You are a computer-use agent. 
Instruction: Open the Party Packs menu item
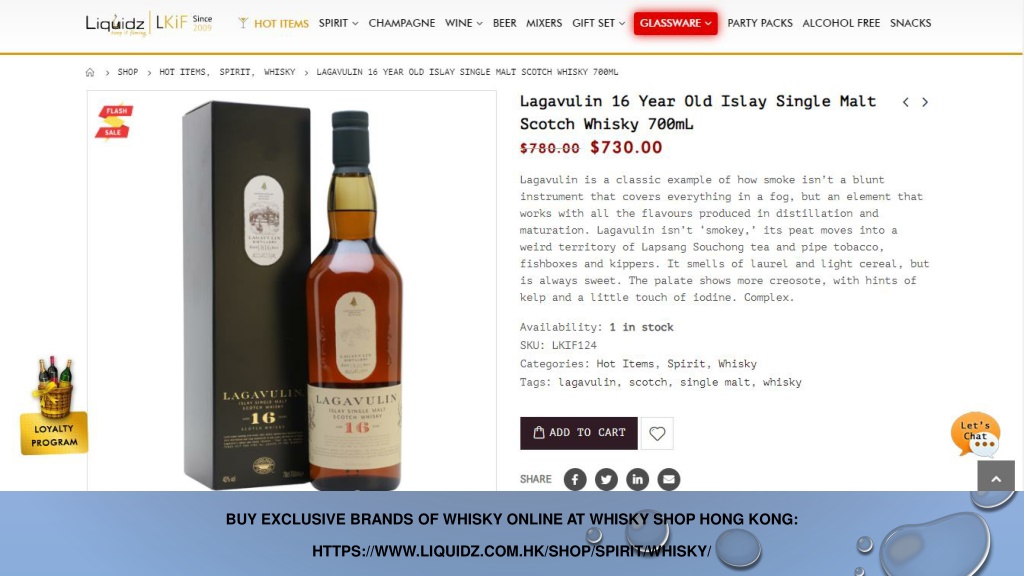[x=760, y=23]
